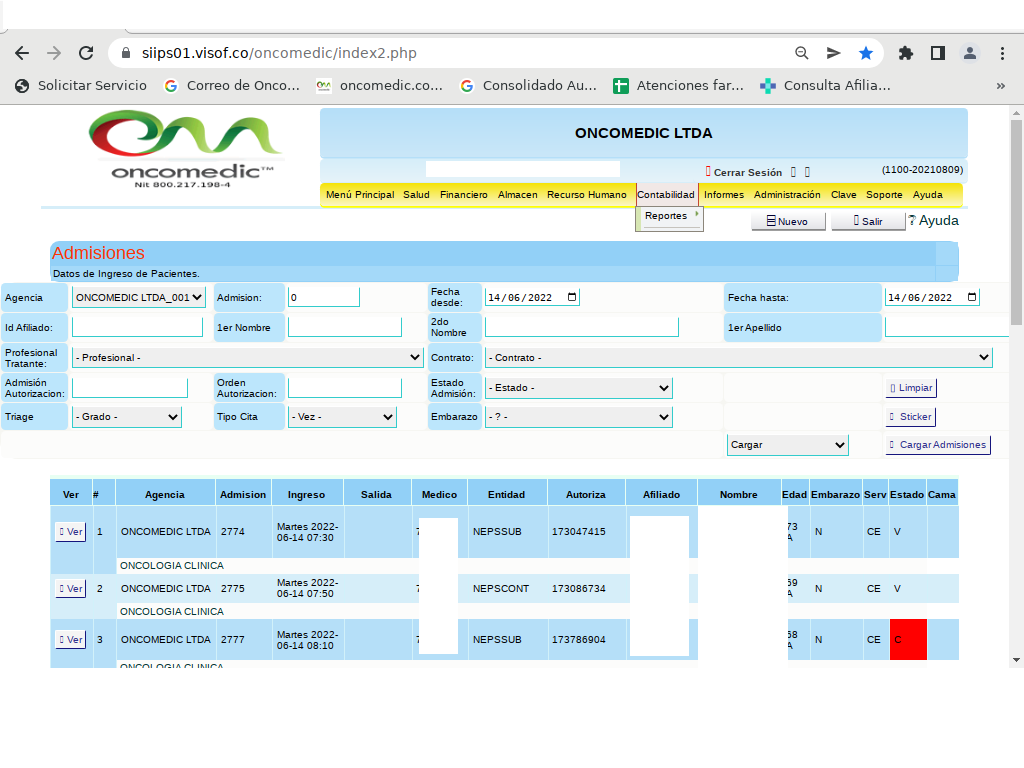Click the bookmark star icon
Image resolution: width=1024 pixels, height=768 pixels.
865,53
